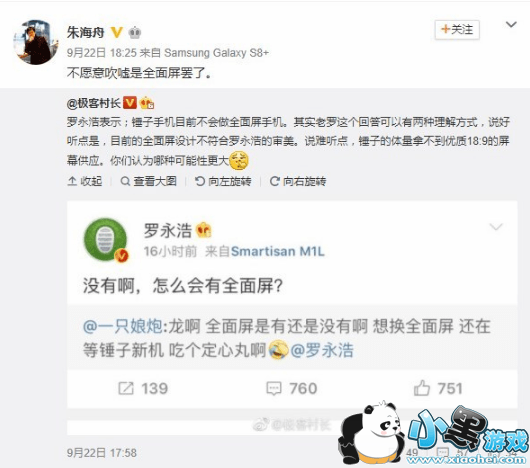Open the Smartisan M1L device link
530x468 pixels.
point(278,251)
